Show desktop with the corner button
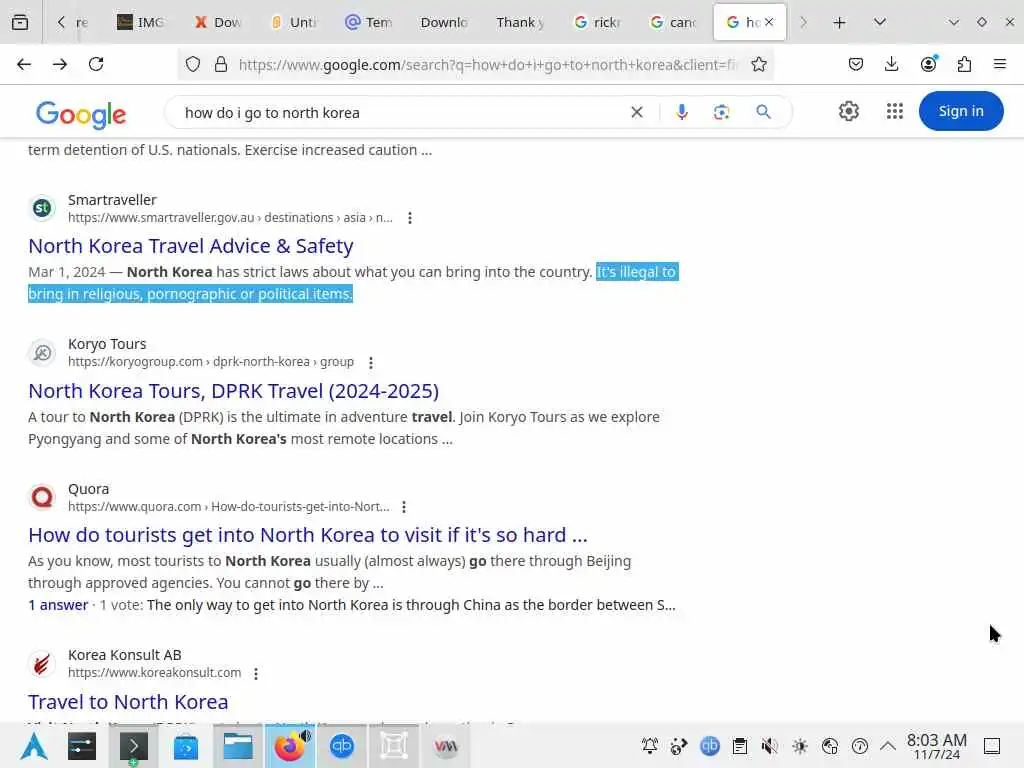Image resolution: width=1024 pixels, height=768 pixels. coord(992,746)
